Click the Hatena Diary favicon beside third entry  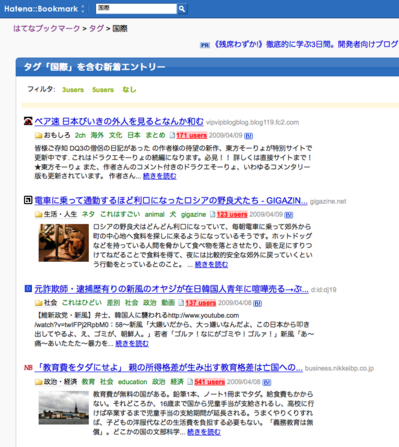28,289
